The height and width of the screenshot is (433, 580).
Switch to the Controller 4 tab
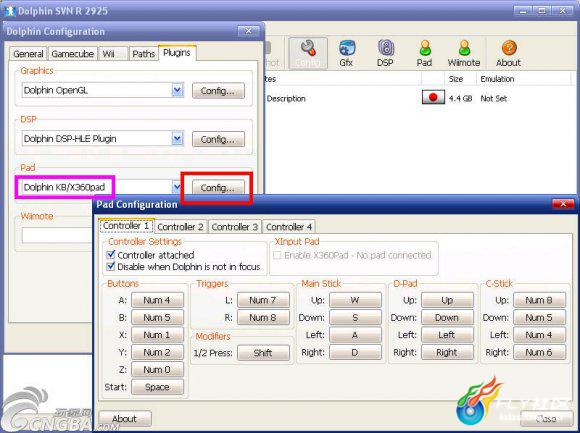289,227
